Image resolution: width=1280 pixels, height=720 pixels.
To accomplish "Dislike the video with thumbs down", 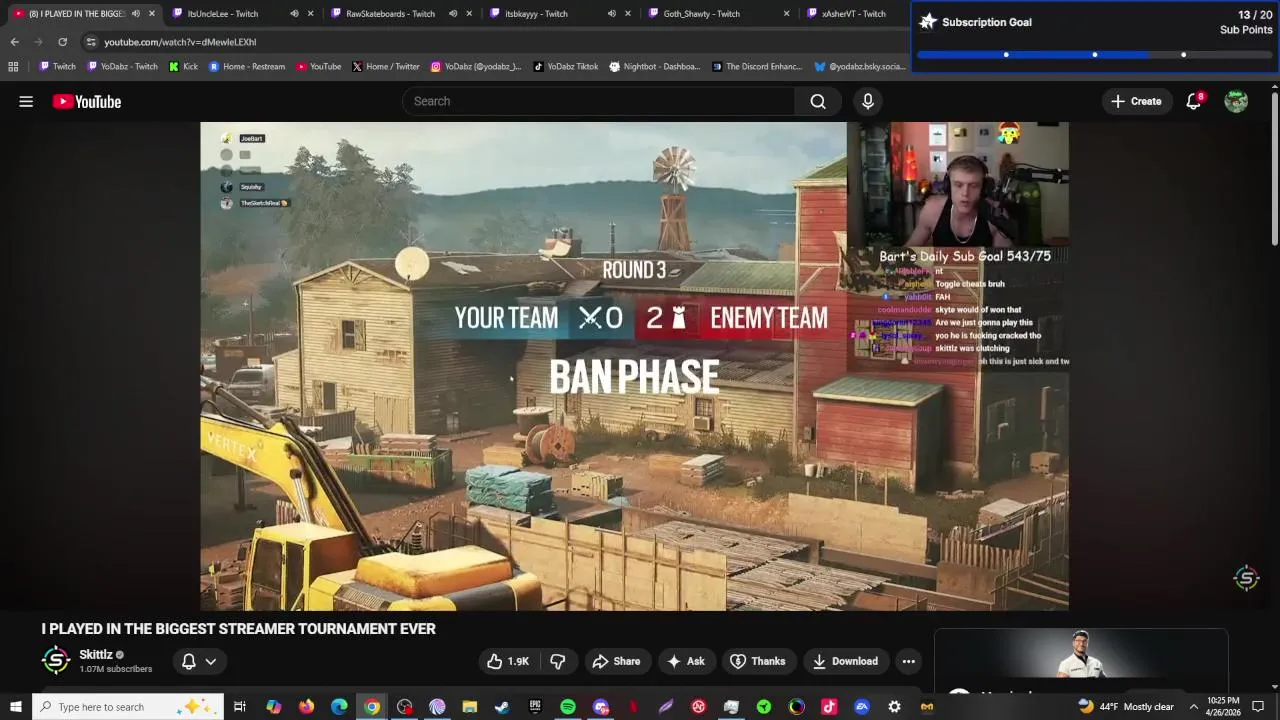I will (558, 661).
